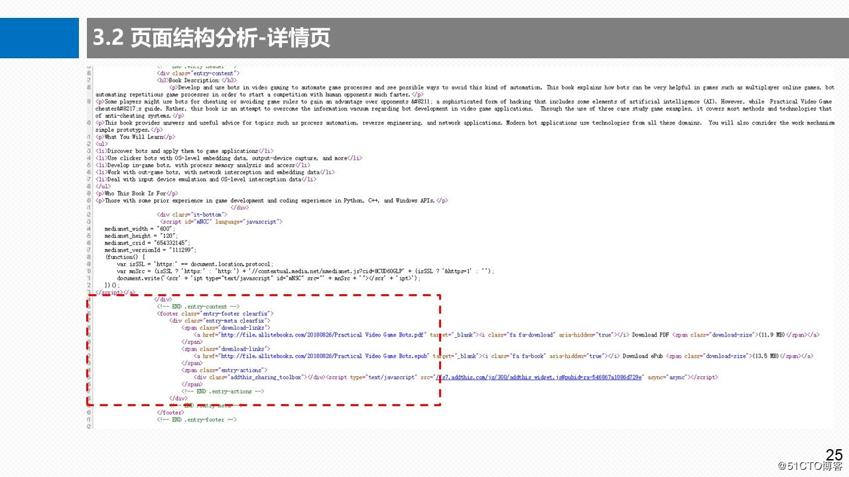This screenshot has width=849, height=477.
Task: Open the Practical Video Game Bots.epub href link
Action: [x=324, y=356]
